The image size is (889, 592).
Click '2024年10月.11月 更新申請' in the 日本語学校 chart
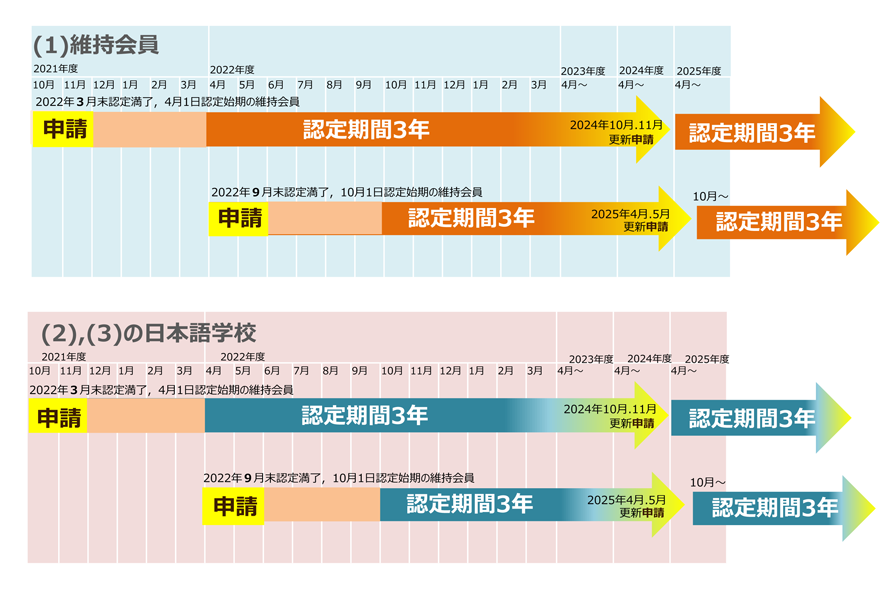pos(610,416)
